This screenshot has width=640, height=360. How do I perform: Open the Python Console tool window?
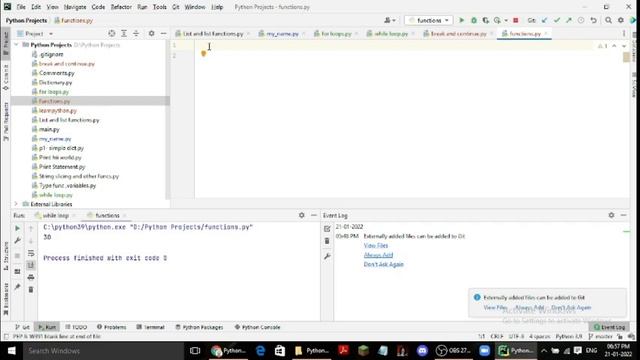click(x=258, y=327)
